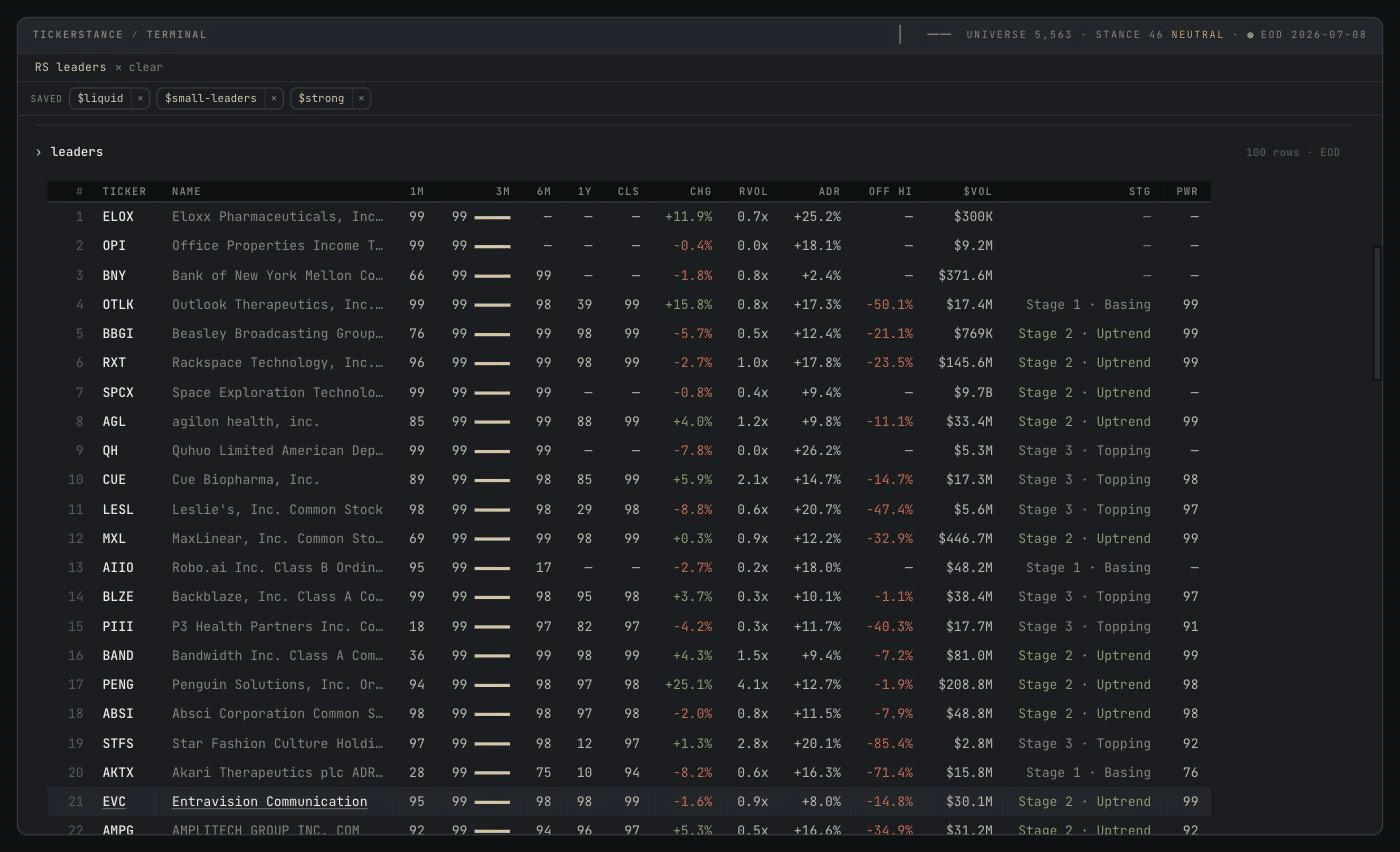The width and height of the screenshot is (1400, 852).
Task: Select the STFS ticker
Action: tap(118, 743)
